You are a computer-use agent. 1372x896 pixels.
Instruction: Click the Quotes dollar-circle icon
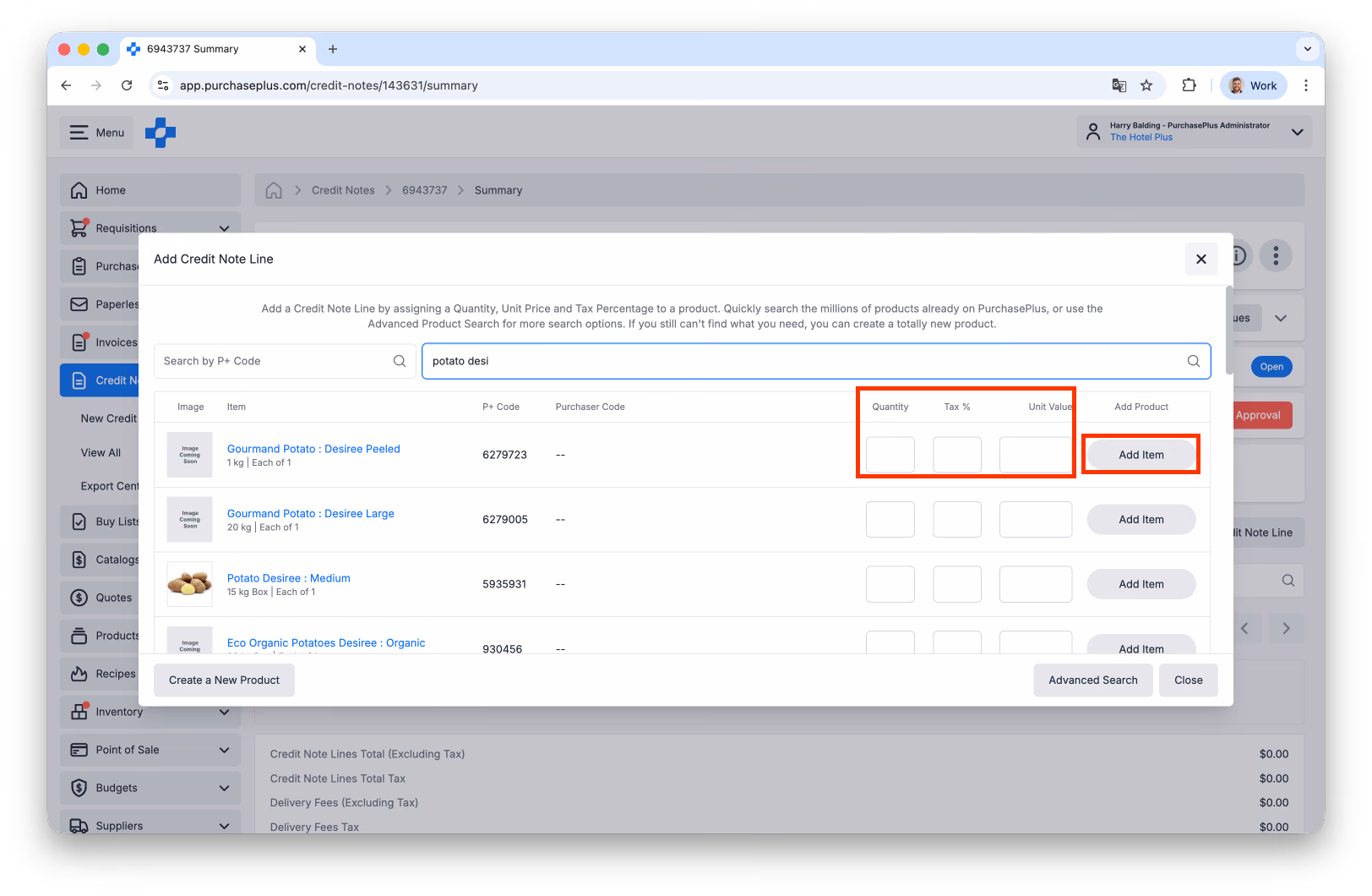coord(79,598)
